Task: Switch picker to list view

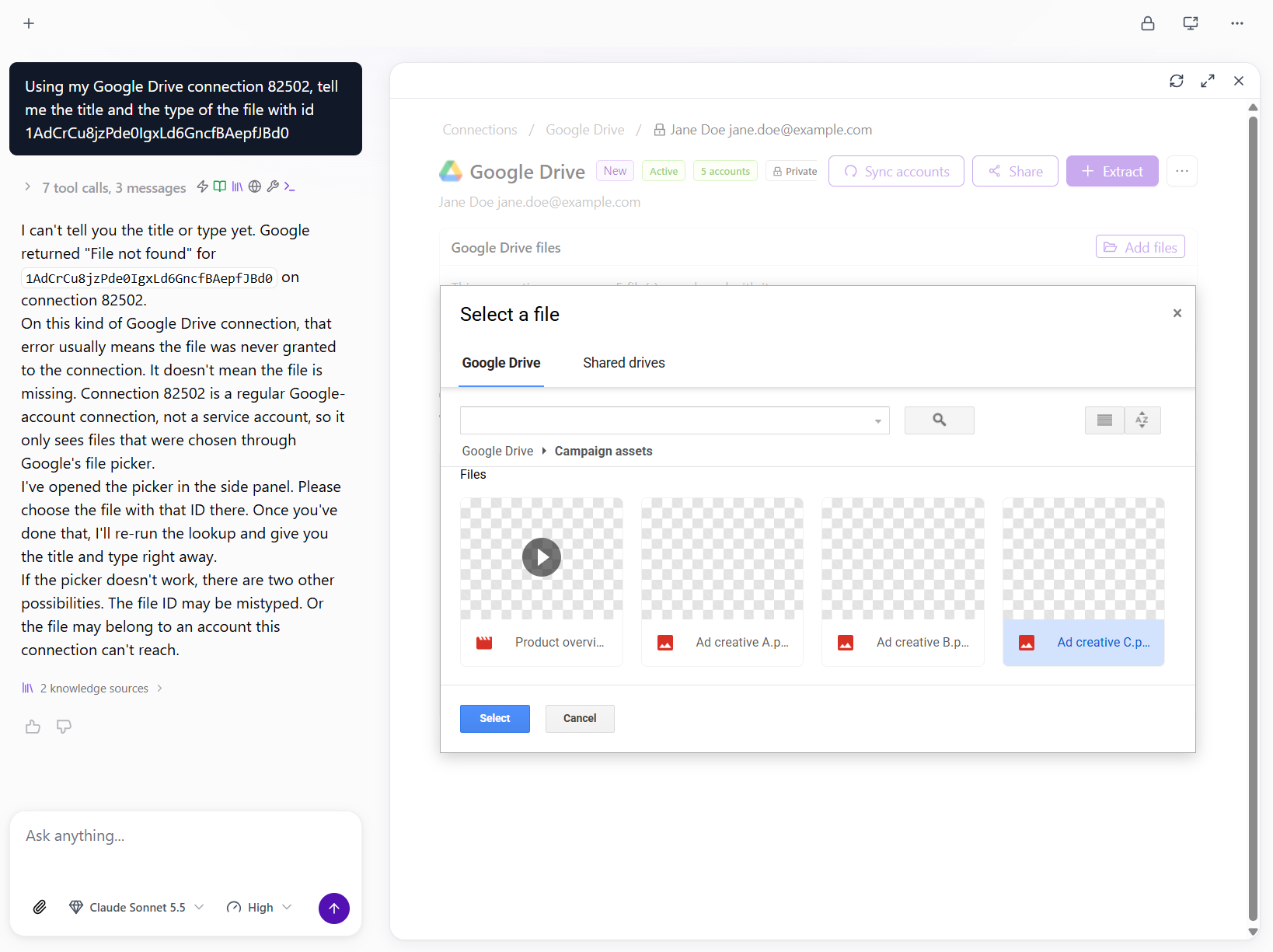Action: [x=1104, y=420]
